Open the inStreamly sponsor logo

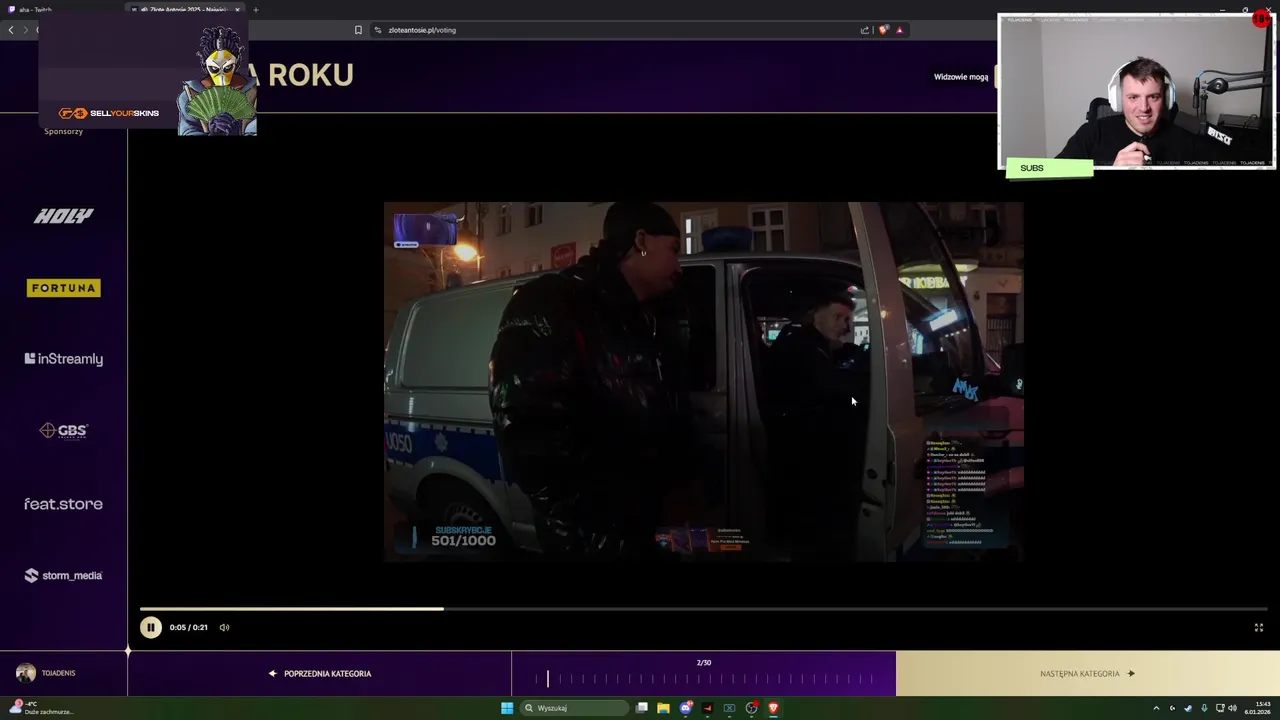pos(64,359)
